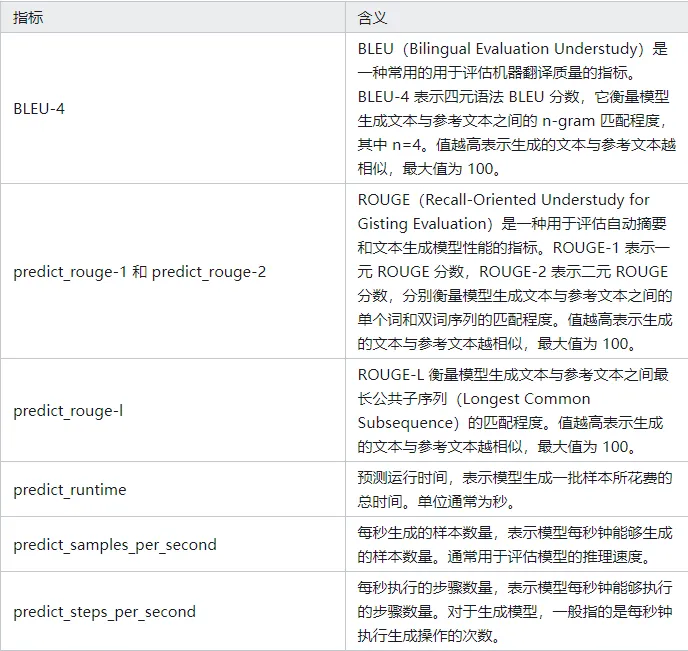The height and width of the screenshot is (651, 688).
Task: Click the ROUGE (Recall-Oriented Understudy) description
Action: (x=516, y=272)
